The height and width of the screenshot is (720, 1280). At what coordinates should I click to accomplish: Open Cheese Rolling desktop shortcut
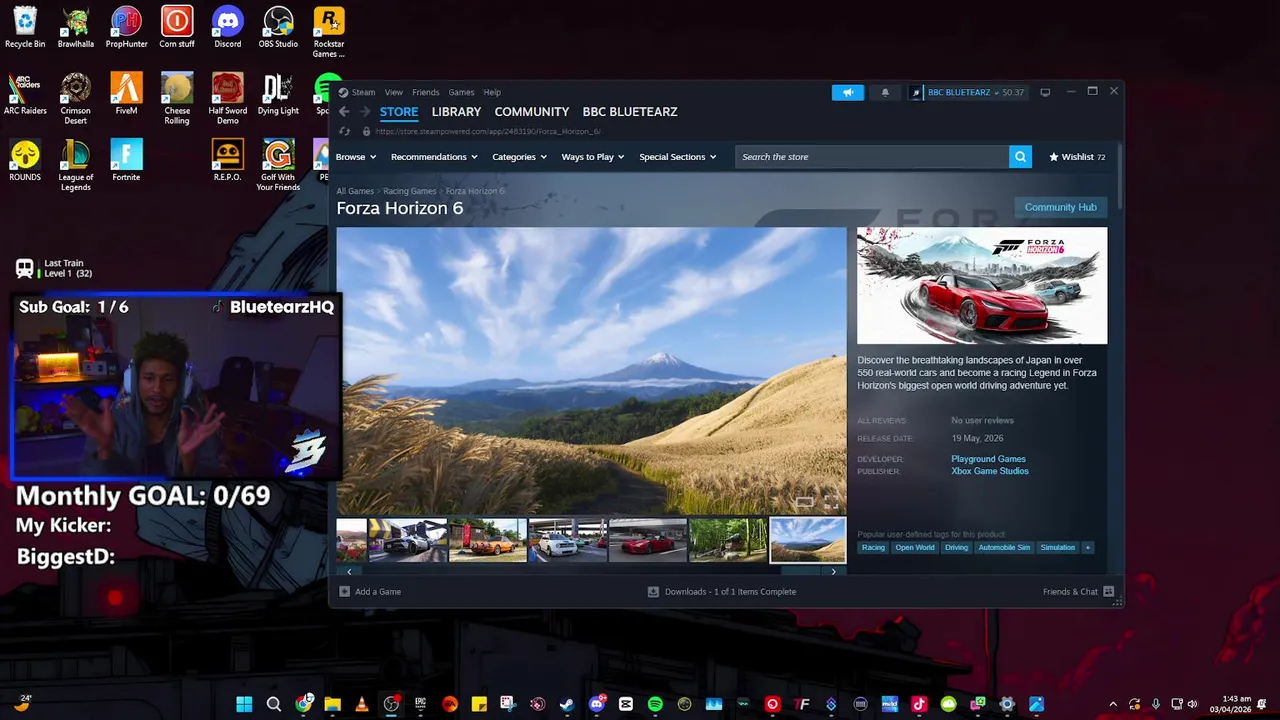[177, 99]
